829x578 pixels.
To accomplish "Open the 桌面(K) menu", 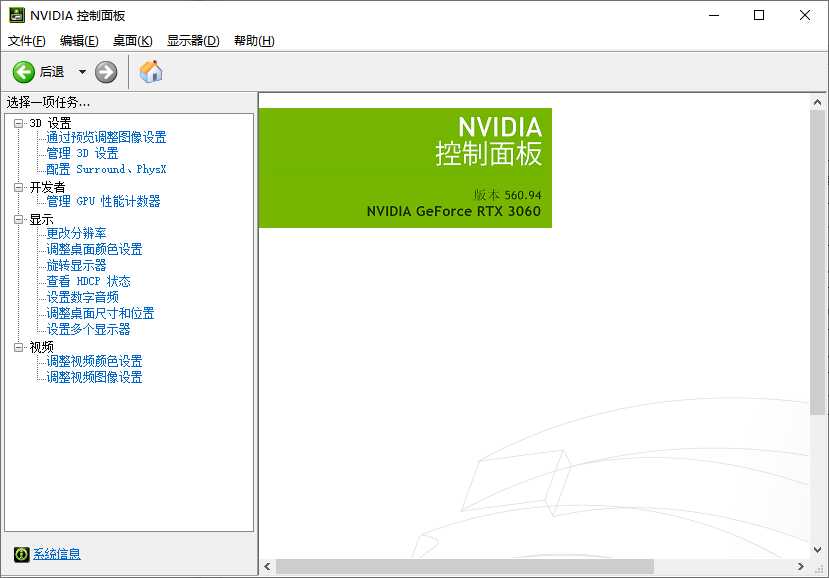I will [x=133, y=41].
